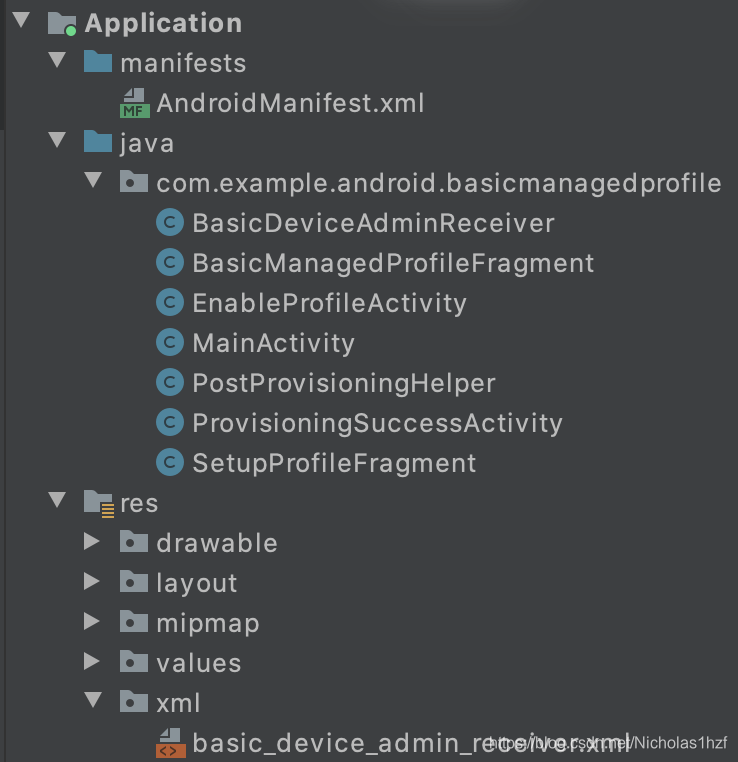Image resolution: width=738 pixels, height=762 pixels.
Task: Select the mipmap resource folder
Action: point(208,623)
